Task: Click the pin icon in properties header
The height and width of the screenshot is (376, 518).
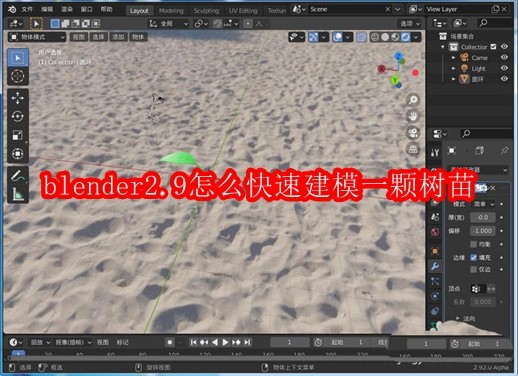Action: tap(504, 151)
